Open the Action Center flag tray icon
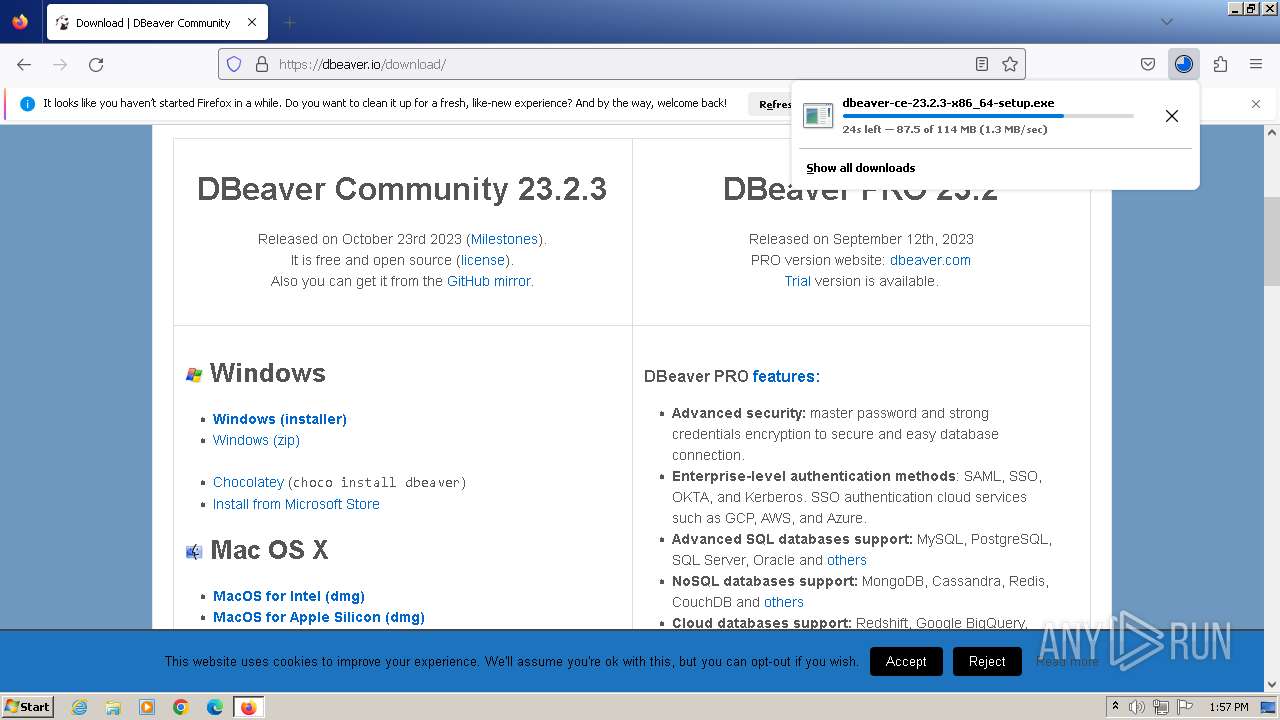The image size is (1280, 720). [1185, 707]
